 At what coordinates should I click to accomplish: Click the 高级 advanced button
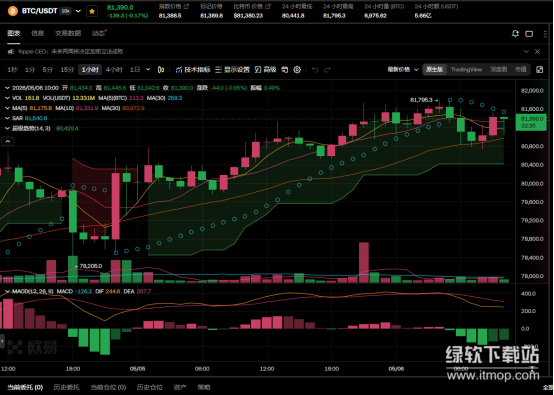(x=265, y=70)
